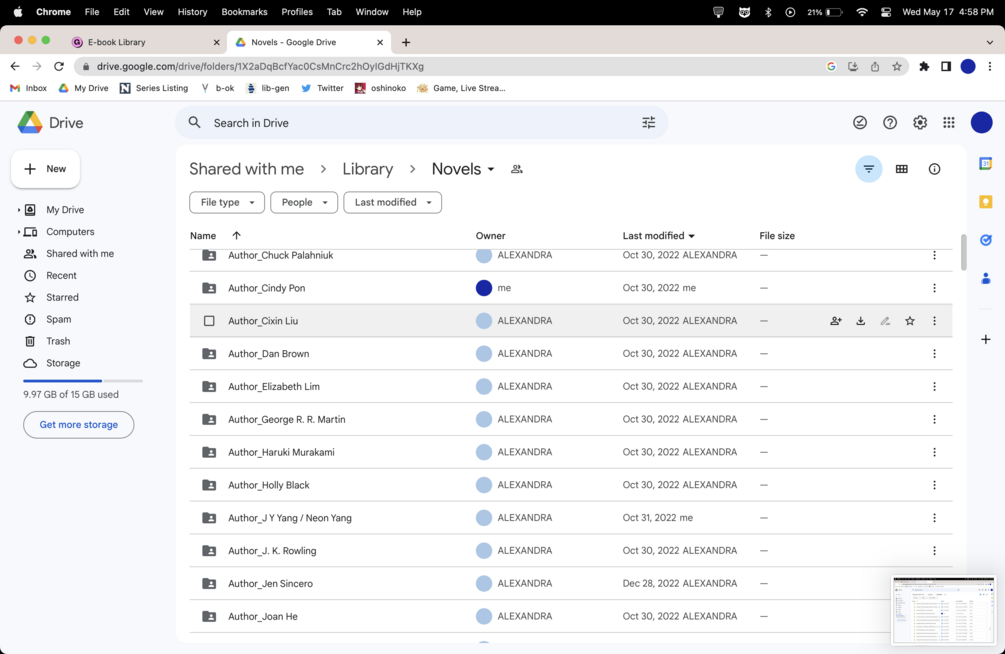Click the share icon on Author_Cixin Liu row
Image resolution: width=1005 pixels, height=654 pixels.
[836, 321]
